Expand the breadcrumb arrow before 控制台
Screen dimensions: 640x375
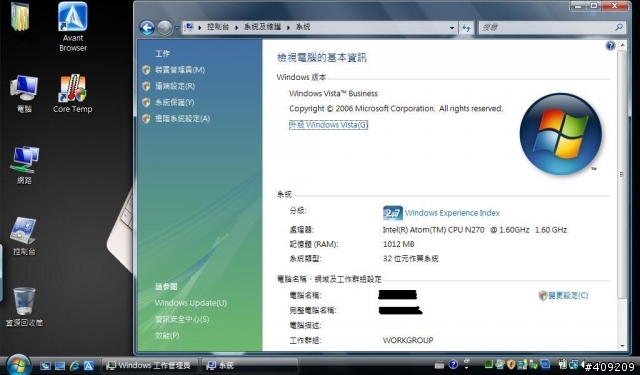click(x=200, y=27)
